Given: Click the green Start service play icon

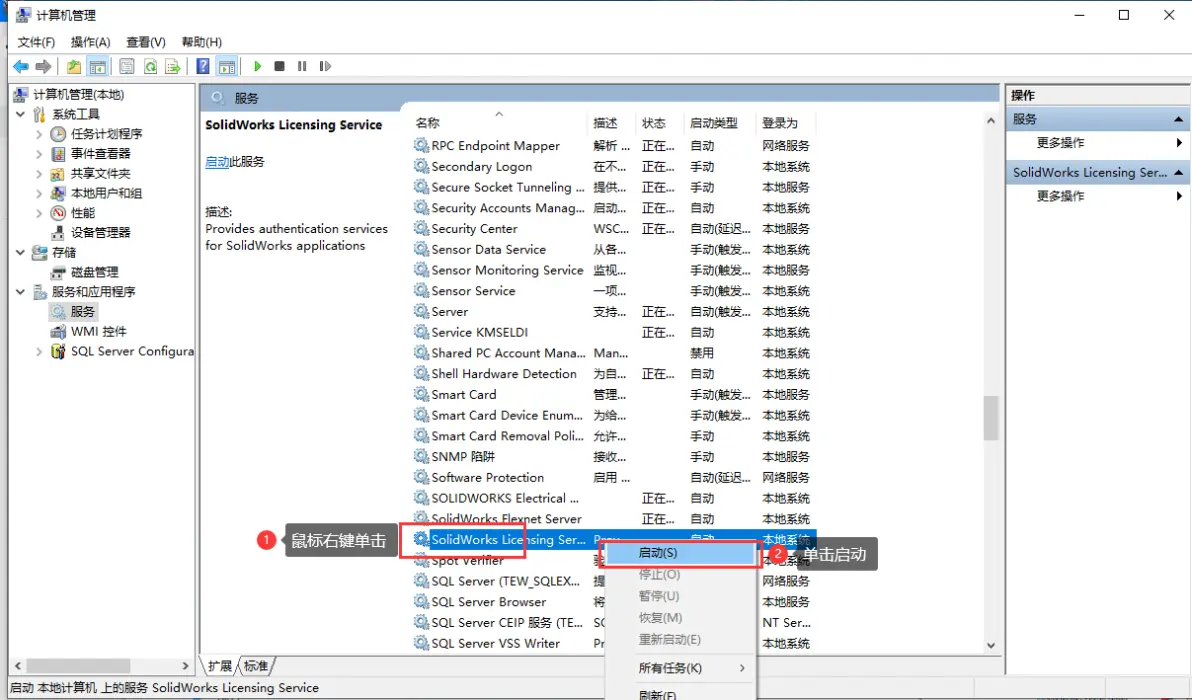Looking at the screenshot, I should point(258,67).
